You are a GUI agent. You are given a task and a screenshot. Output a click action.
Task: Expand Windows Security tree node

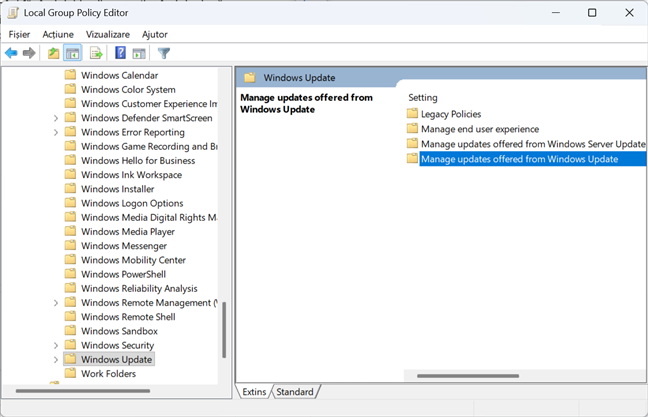click(x=56, y=346)
